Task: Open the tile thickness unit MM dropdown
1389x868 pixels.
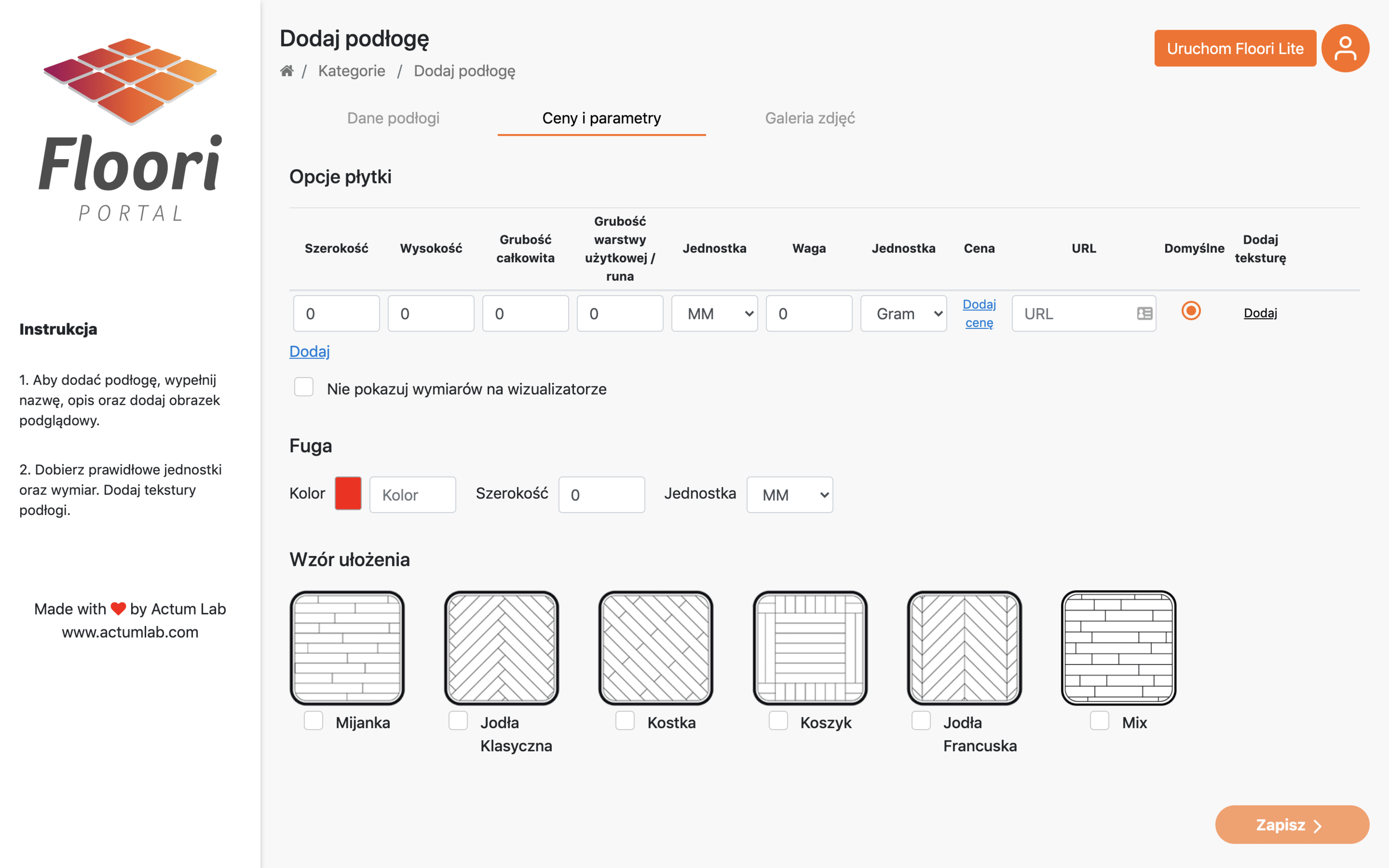Action: 715,313
